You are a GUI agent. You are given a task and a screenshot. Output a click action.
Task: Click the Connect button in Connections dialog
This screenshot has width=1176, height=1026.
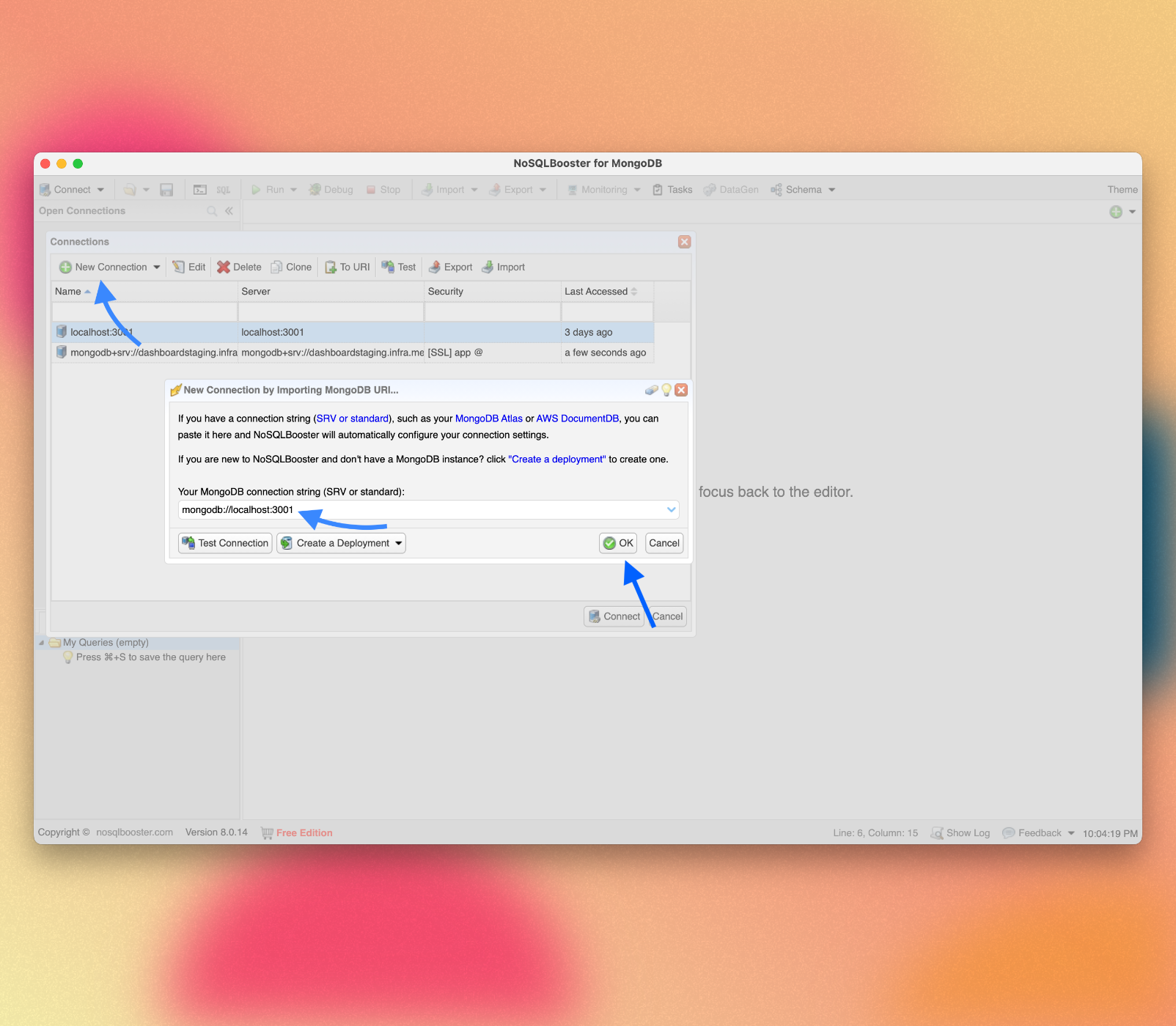[614, 616]
